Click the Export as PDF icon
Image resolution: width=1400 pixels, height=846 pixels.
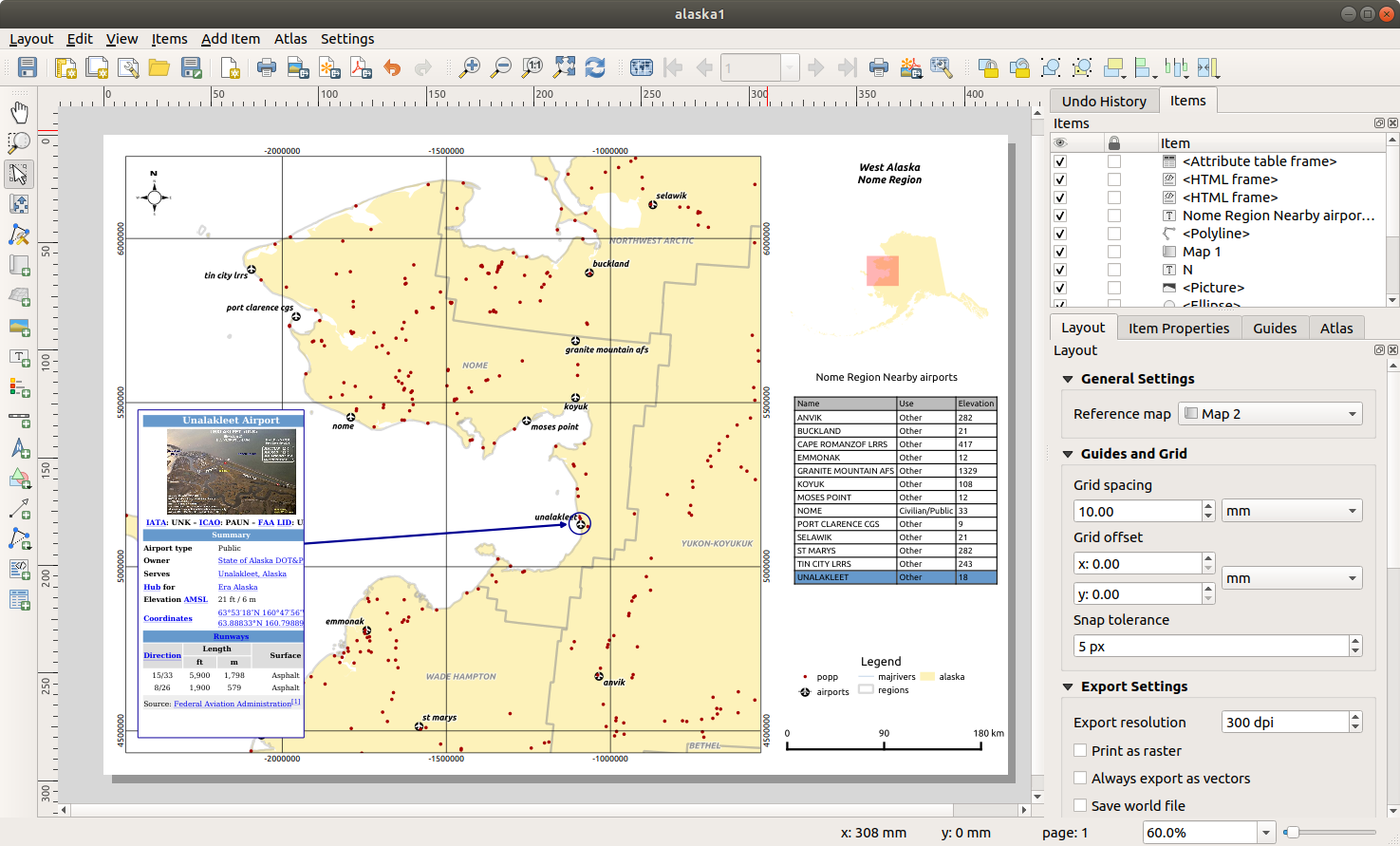361,67
